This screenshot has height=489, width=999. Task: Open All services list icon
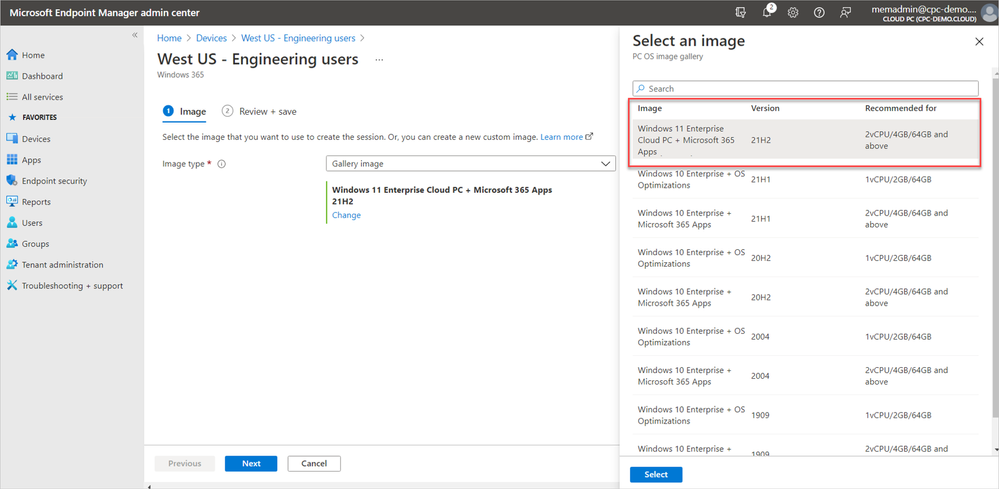pos(11,97)
